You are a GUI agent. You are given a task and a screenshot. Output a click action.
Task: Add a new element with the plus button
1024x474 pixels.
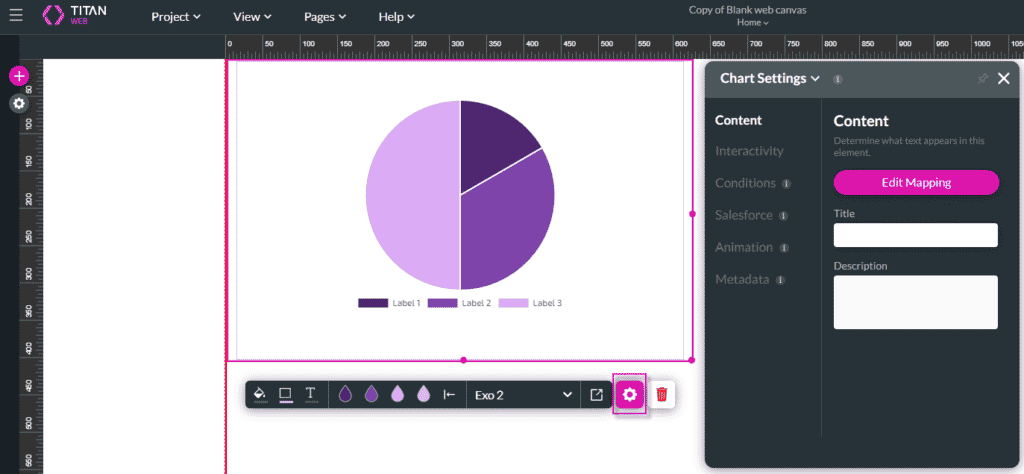click(18, 76)
